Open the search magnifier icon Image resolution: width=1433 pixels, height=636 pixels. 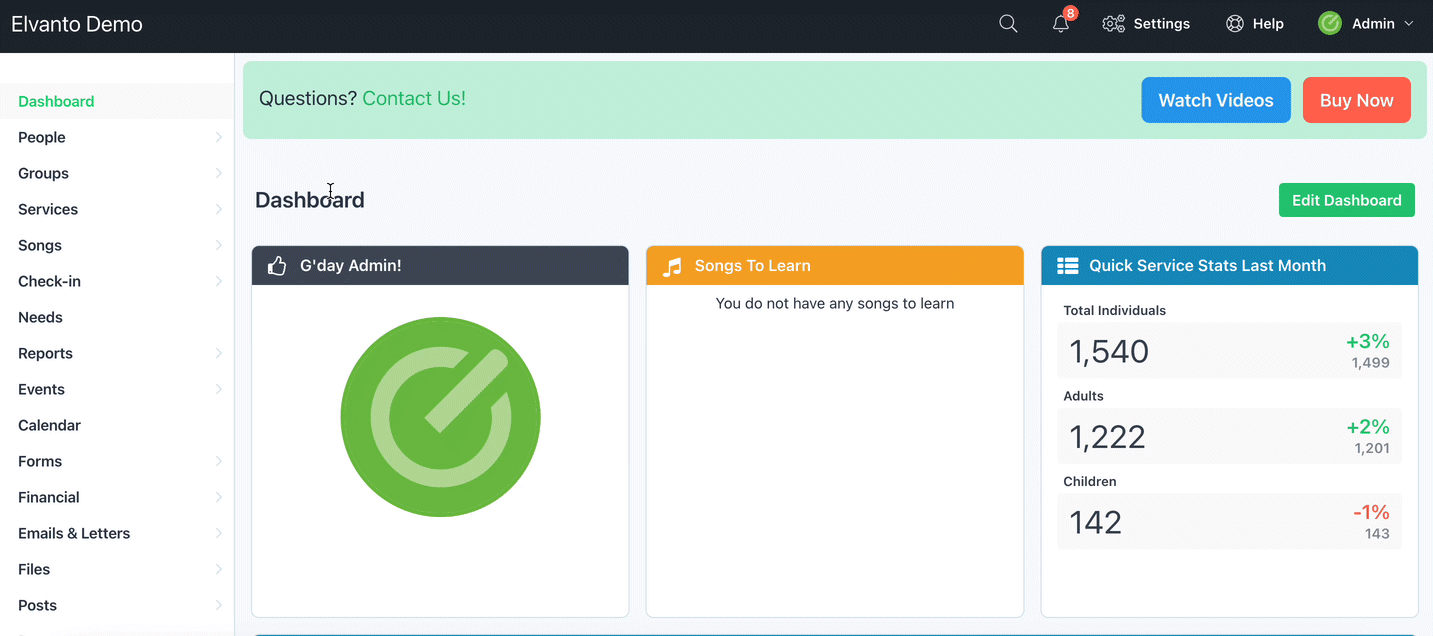pyautogui.click(x=1008, y=24)
